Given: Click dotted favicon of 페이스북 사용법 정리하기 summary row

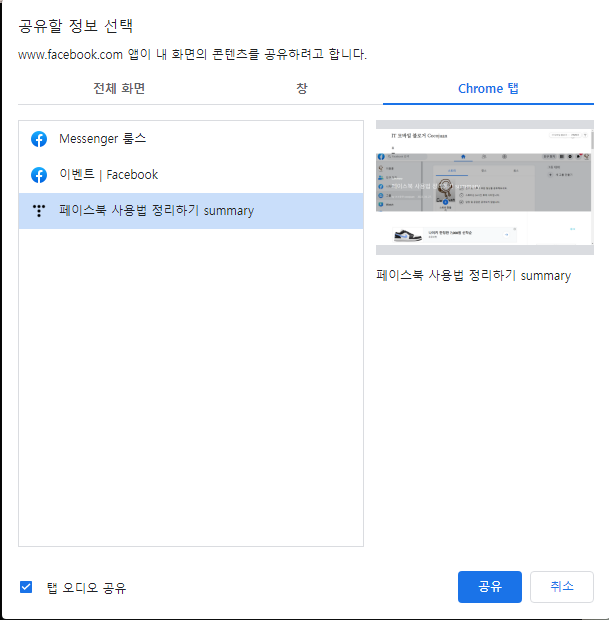Looking at the screenshot, I should click(39, 211).
